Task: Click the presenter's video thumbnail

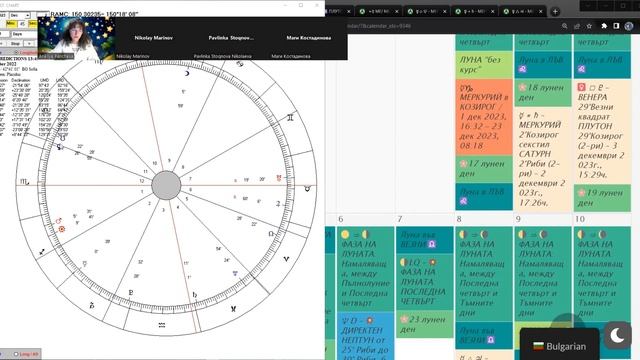Action: coord(76,39)
